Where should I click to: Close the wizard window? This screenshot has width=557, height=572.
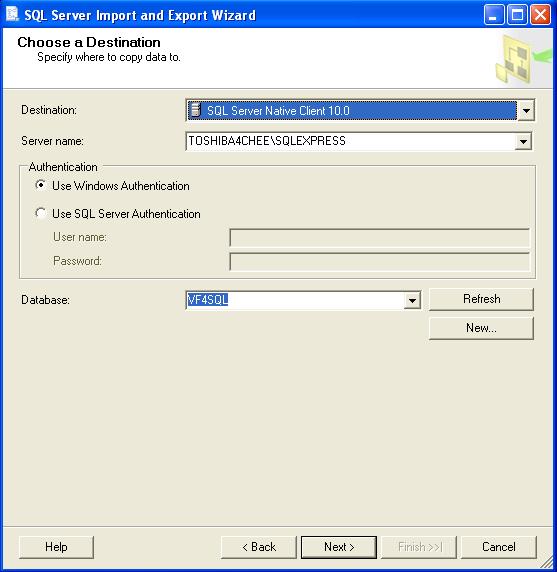click(x=540, y=15)
